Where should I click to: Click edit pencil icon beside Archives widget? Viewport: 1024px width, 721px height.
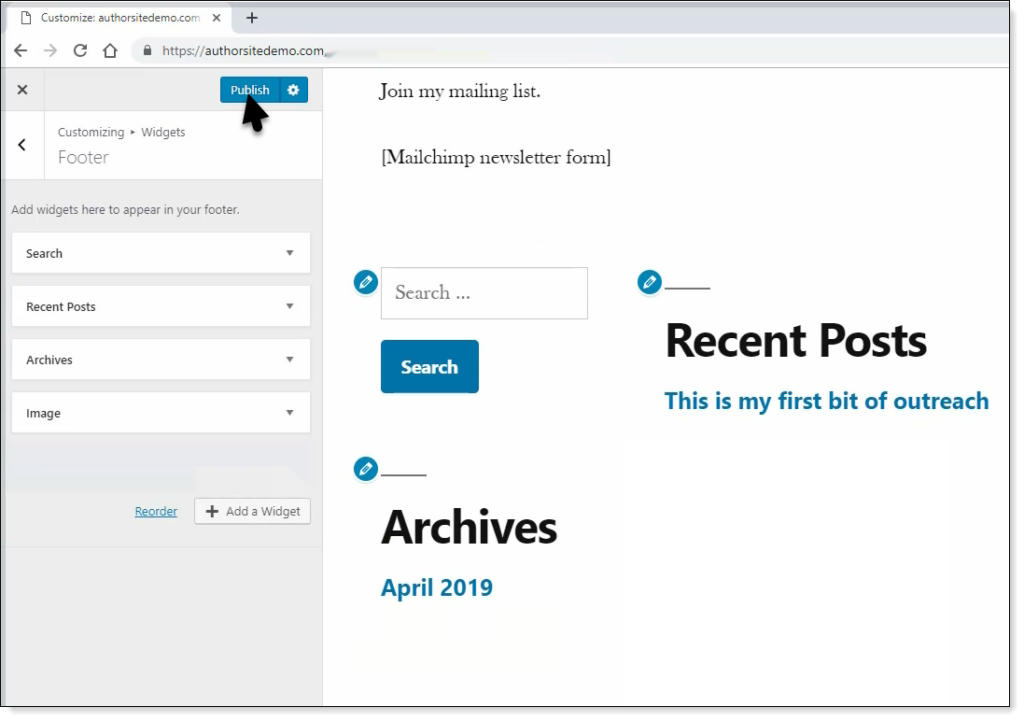(366, 468)
